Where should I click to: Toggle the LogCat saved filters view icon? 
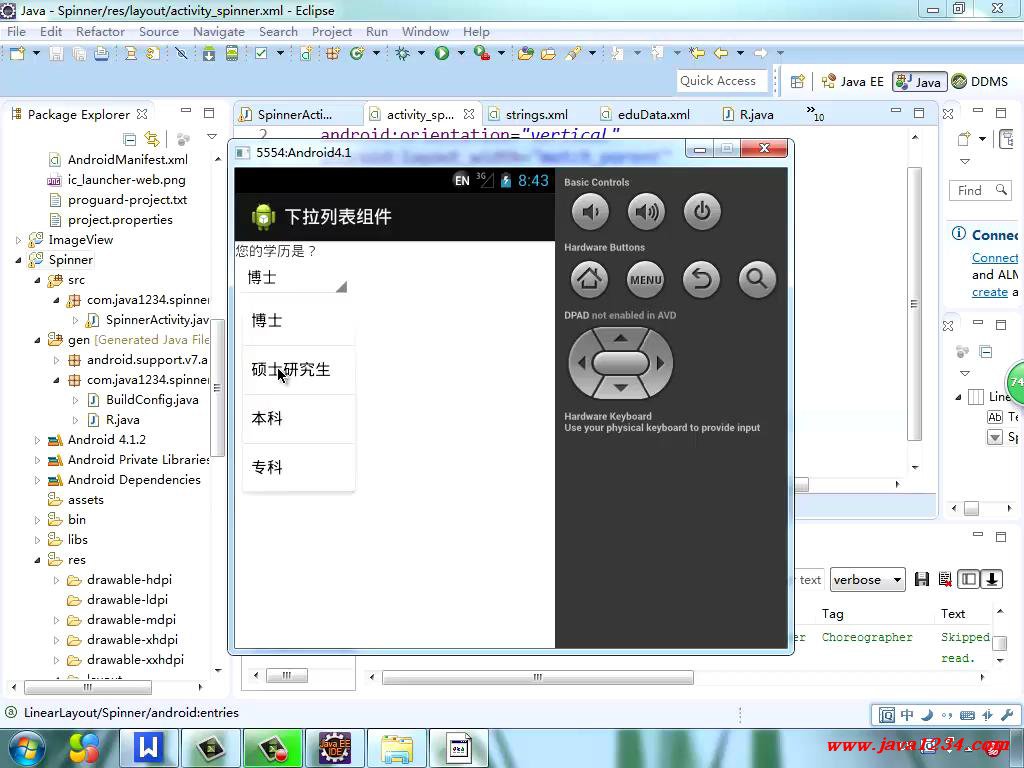969,579
